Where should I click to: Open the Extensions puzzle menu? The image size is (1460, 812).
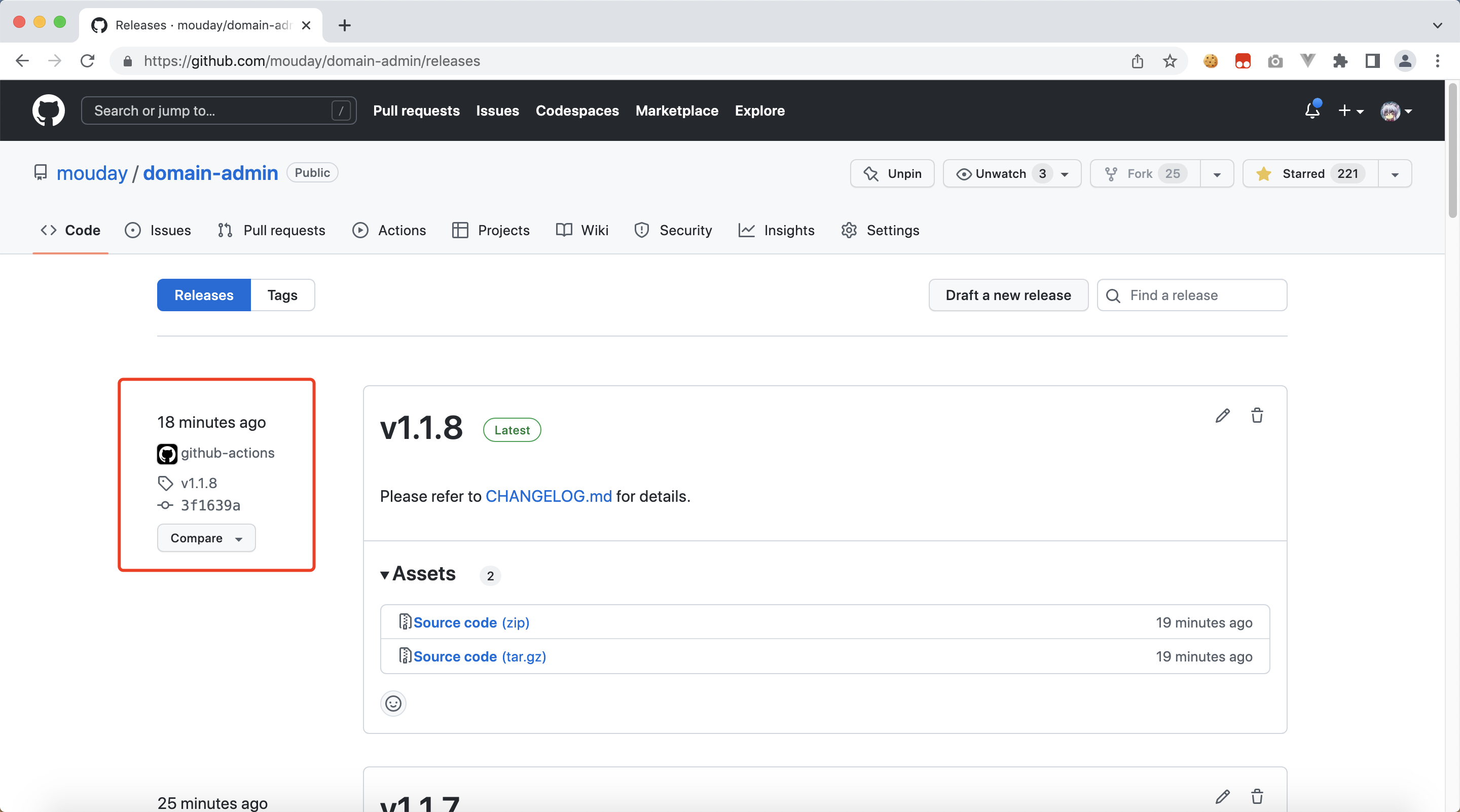1340,61
